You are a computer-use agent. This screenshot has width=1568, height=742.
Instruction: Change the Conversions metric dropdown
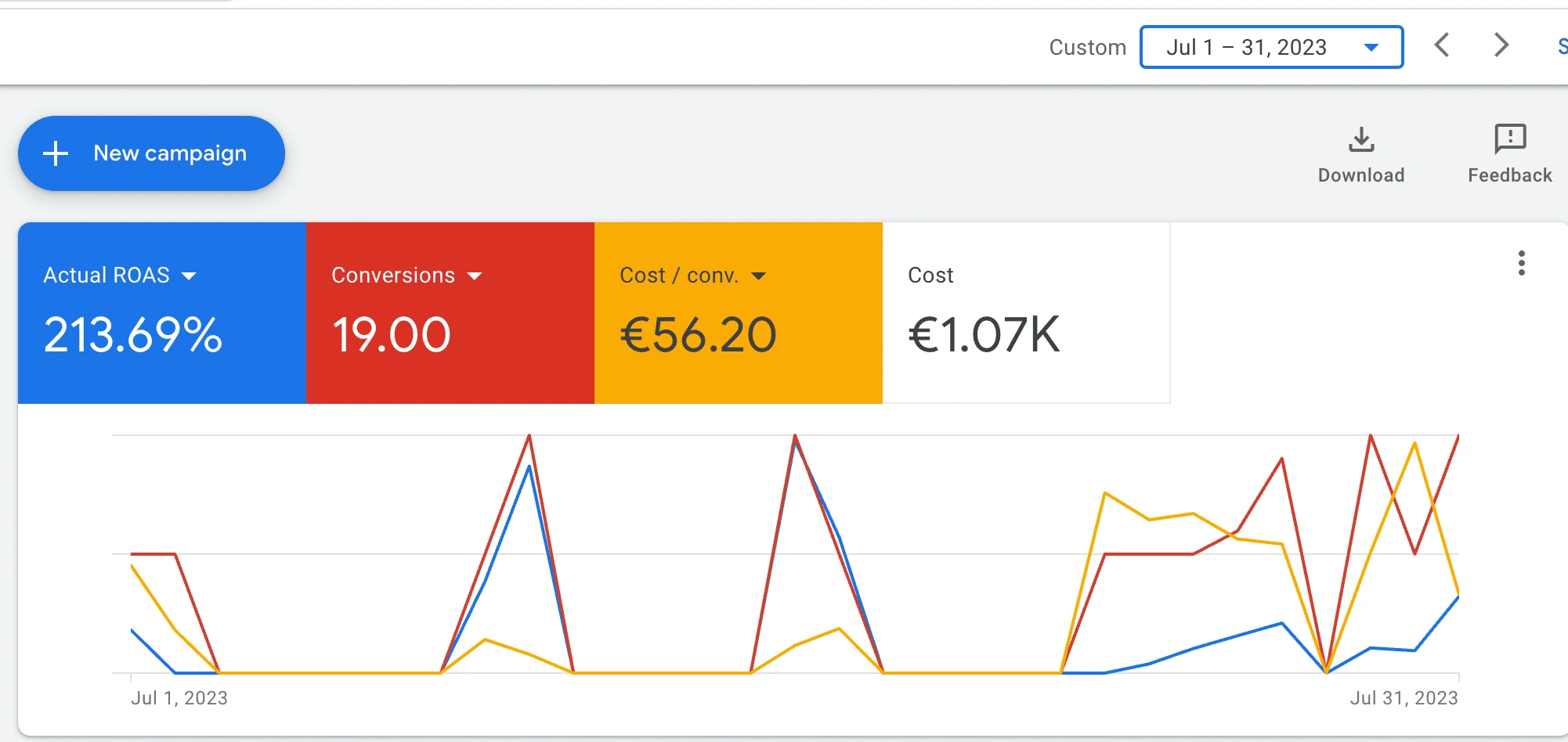[x=406, y=276]
